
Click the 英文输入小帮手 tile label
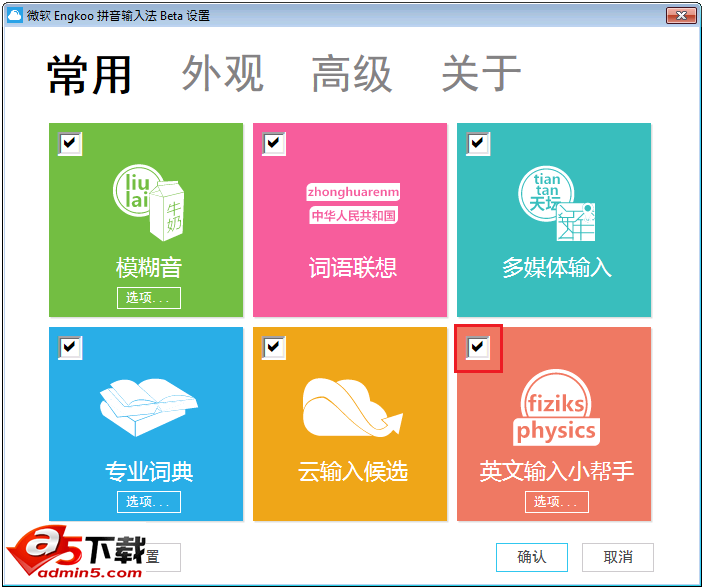[557, 471]
